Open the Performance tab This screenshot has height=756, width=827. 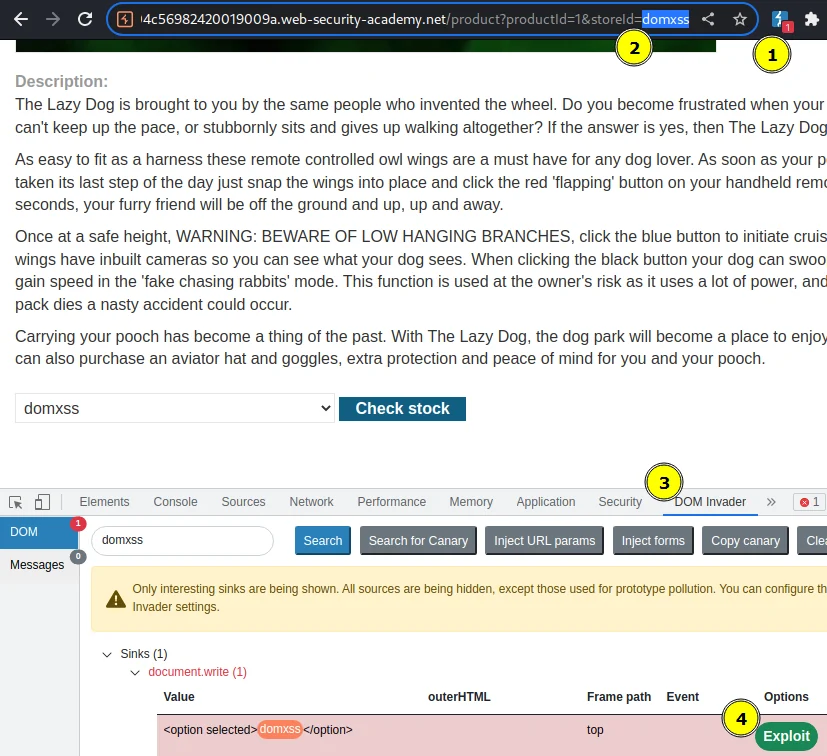[x=391, y=502]
